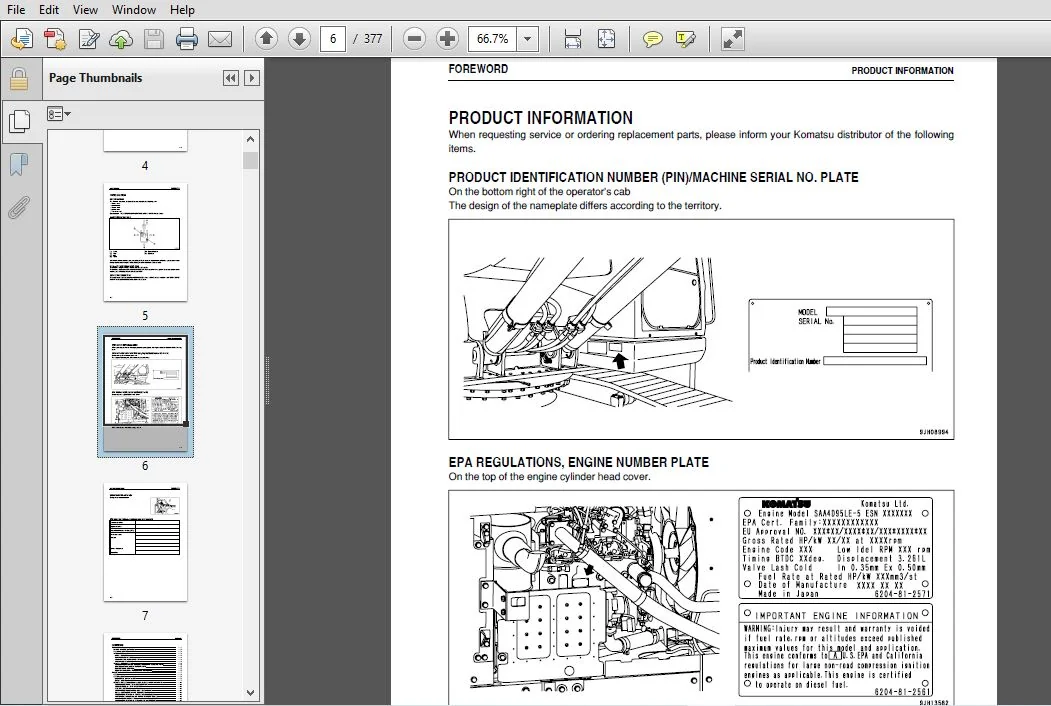
Task: Click the PRODUCT IDENTIFICATION NUMBER heading
Action: click(x=654, y=177)
